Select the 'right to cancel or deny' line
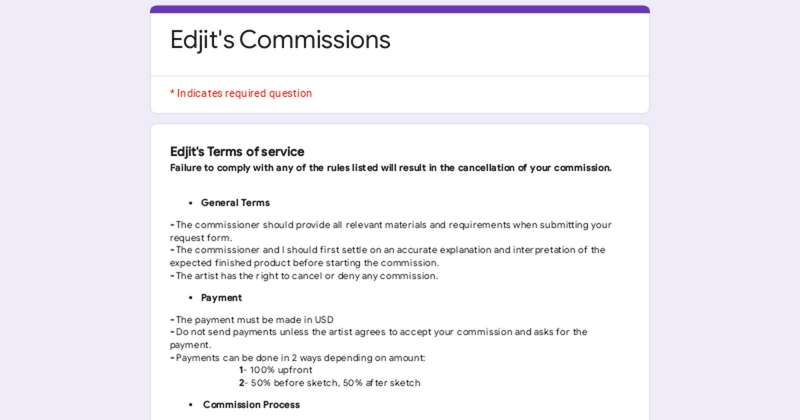Image resolution: width=800 pixels, height=420 pixels. pos(304,276)
